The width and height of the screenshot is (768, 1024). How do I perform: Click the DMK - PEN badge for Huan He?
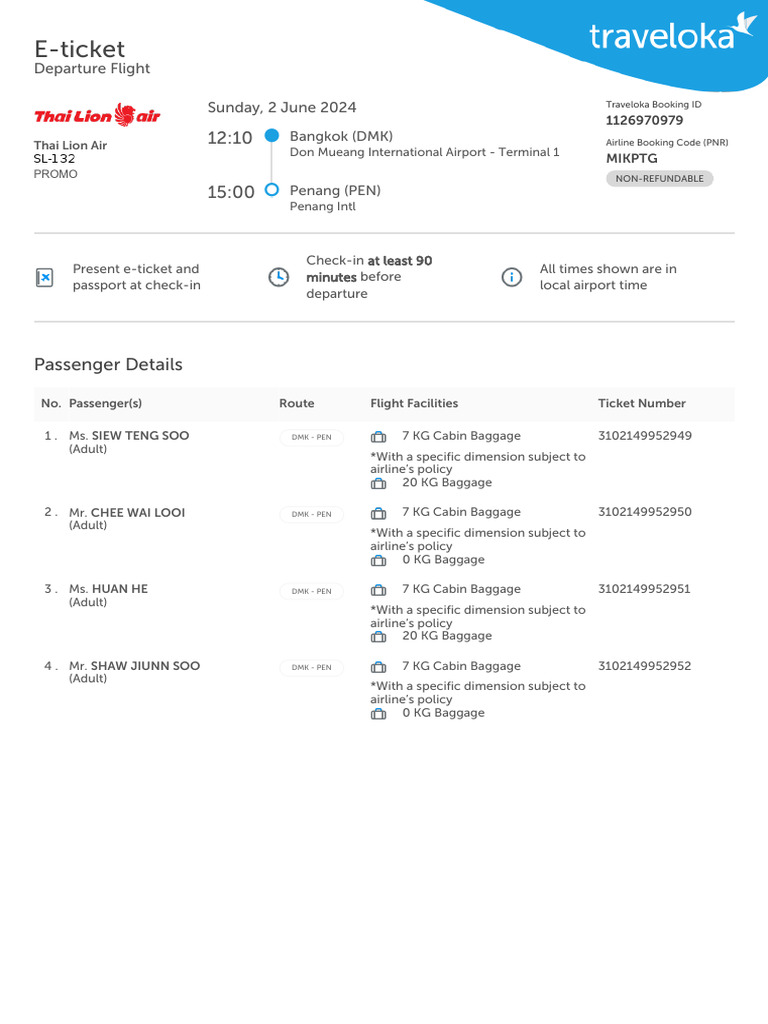(x=311, y=591)
